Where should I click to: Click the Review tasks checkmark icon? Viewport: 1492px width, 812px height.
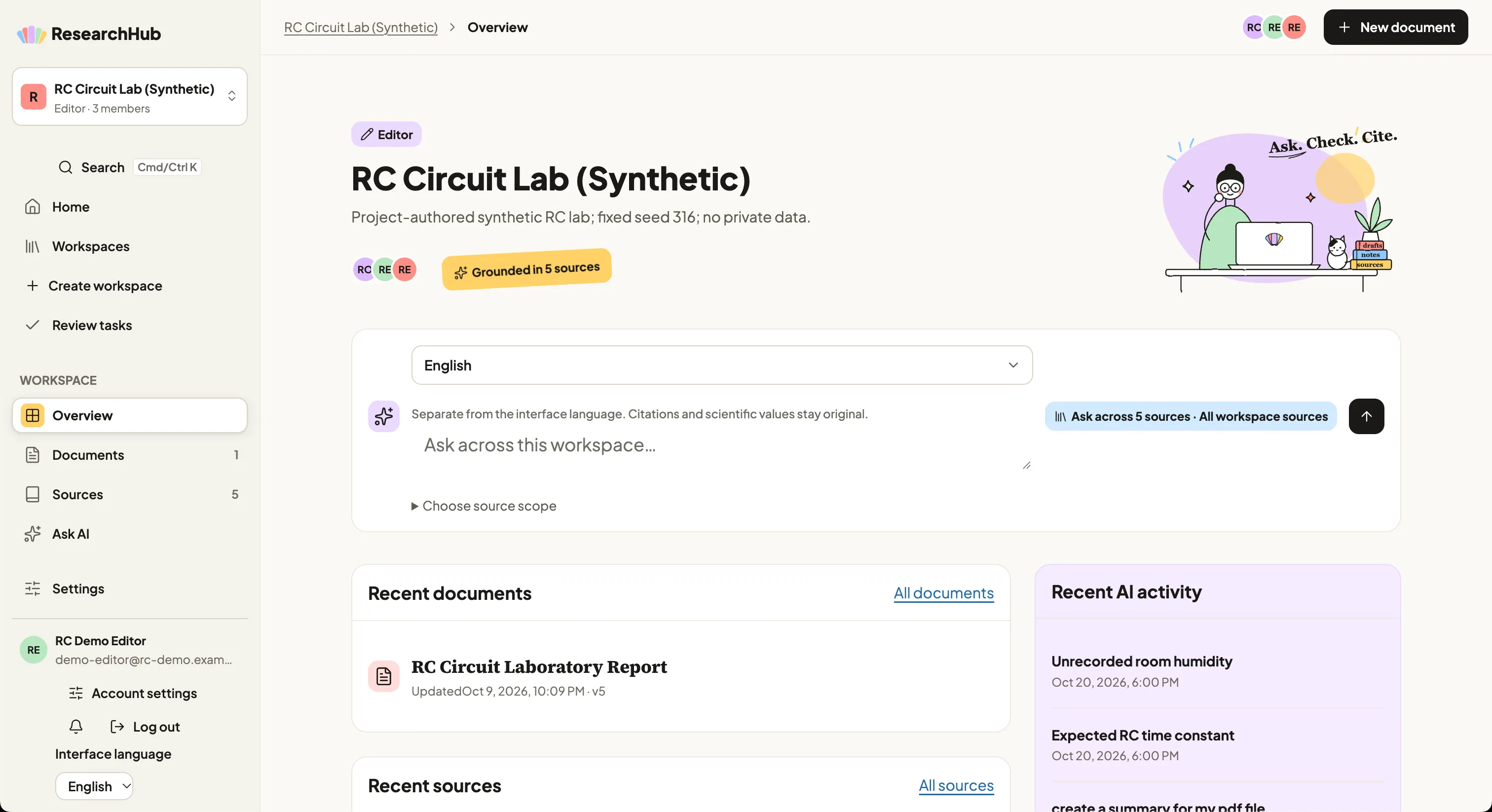pos(33,325)
